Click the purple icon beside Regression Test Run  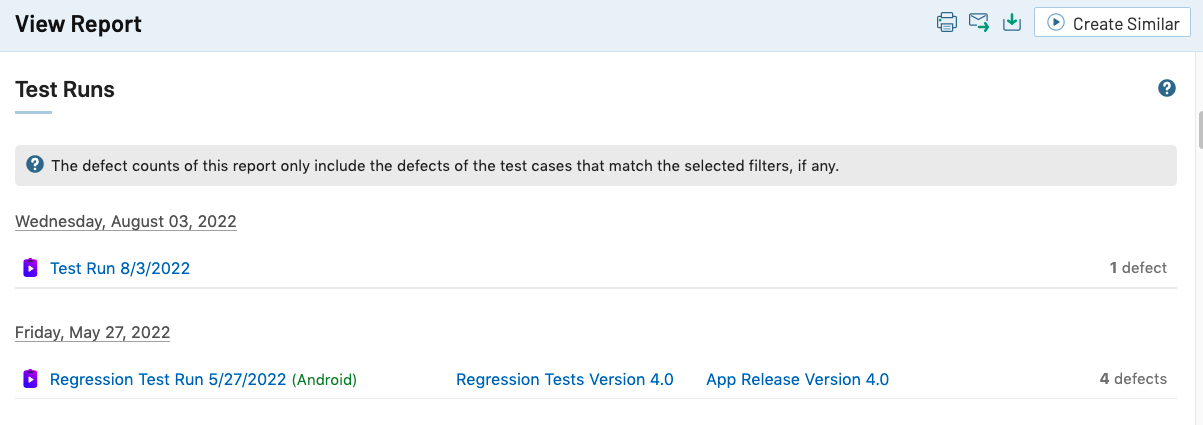[x=30, y=379]
